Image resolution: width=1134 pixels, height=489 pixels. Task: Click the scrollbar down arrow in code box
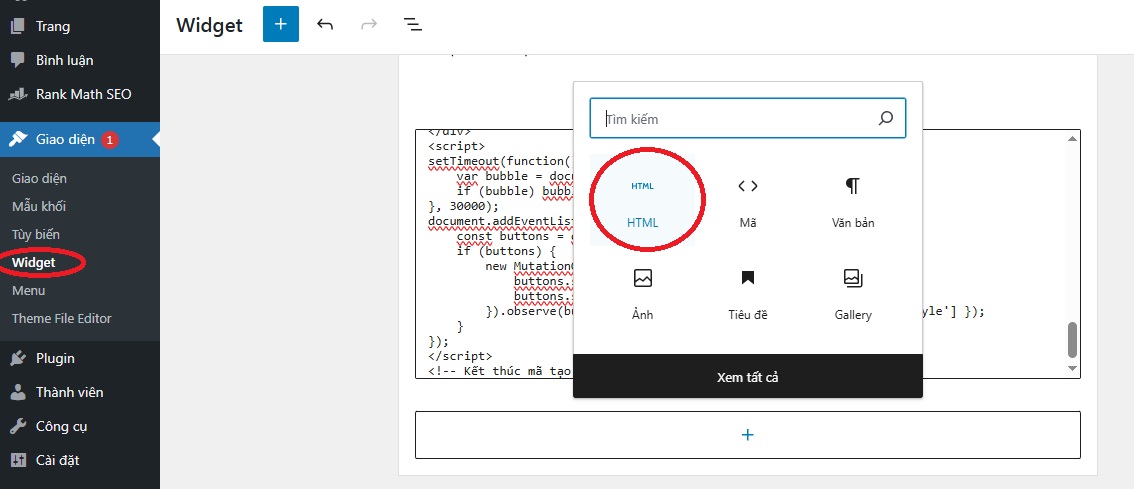click(1073, 369)
